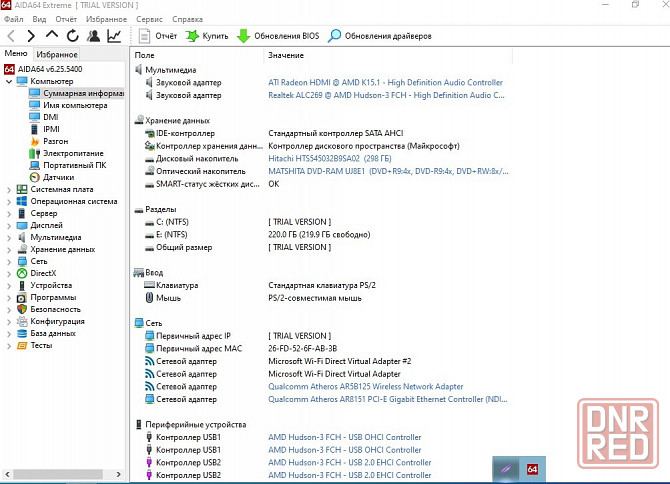Go up one level with Up arrow
670x484 pixels.
(x=52, y=36)
